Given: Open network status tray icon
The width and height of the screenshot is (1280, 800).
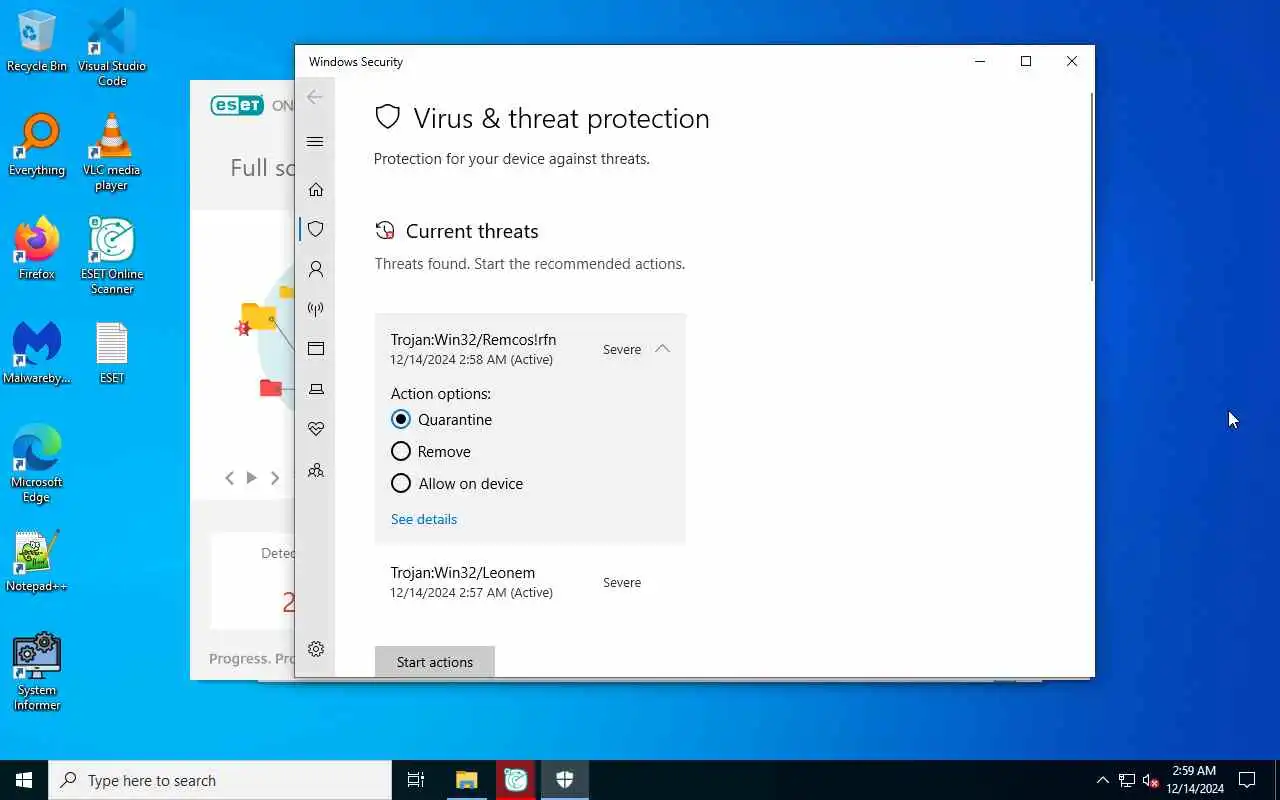Looking at the screenshot, I should (1127, 780).
